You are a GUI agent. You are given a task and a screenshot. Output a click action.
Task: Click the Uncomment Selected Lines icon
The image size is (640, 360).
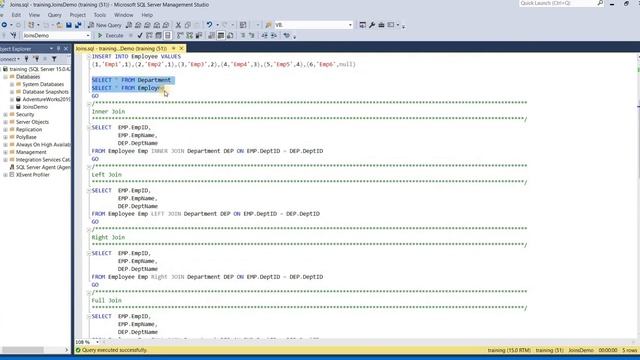point(251,36)
